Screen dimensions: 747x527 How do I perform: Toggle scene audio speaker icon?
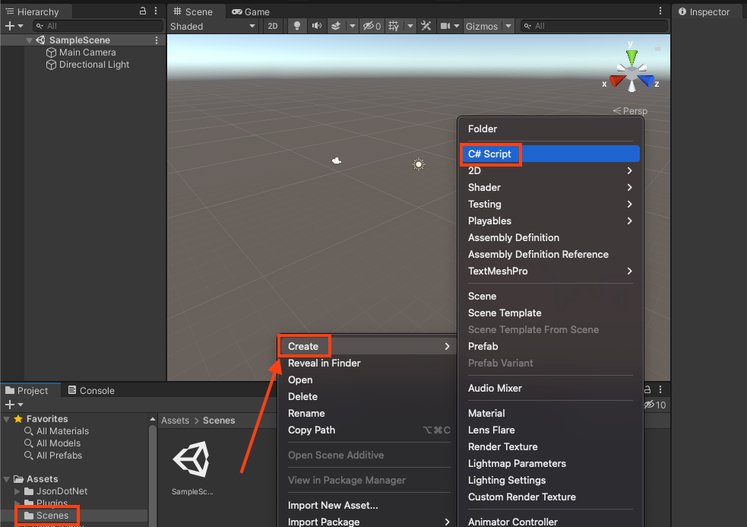pyautogui.click(x=316, y=26)
